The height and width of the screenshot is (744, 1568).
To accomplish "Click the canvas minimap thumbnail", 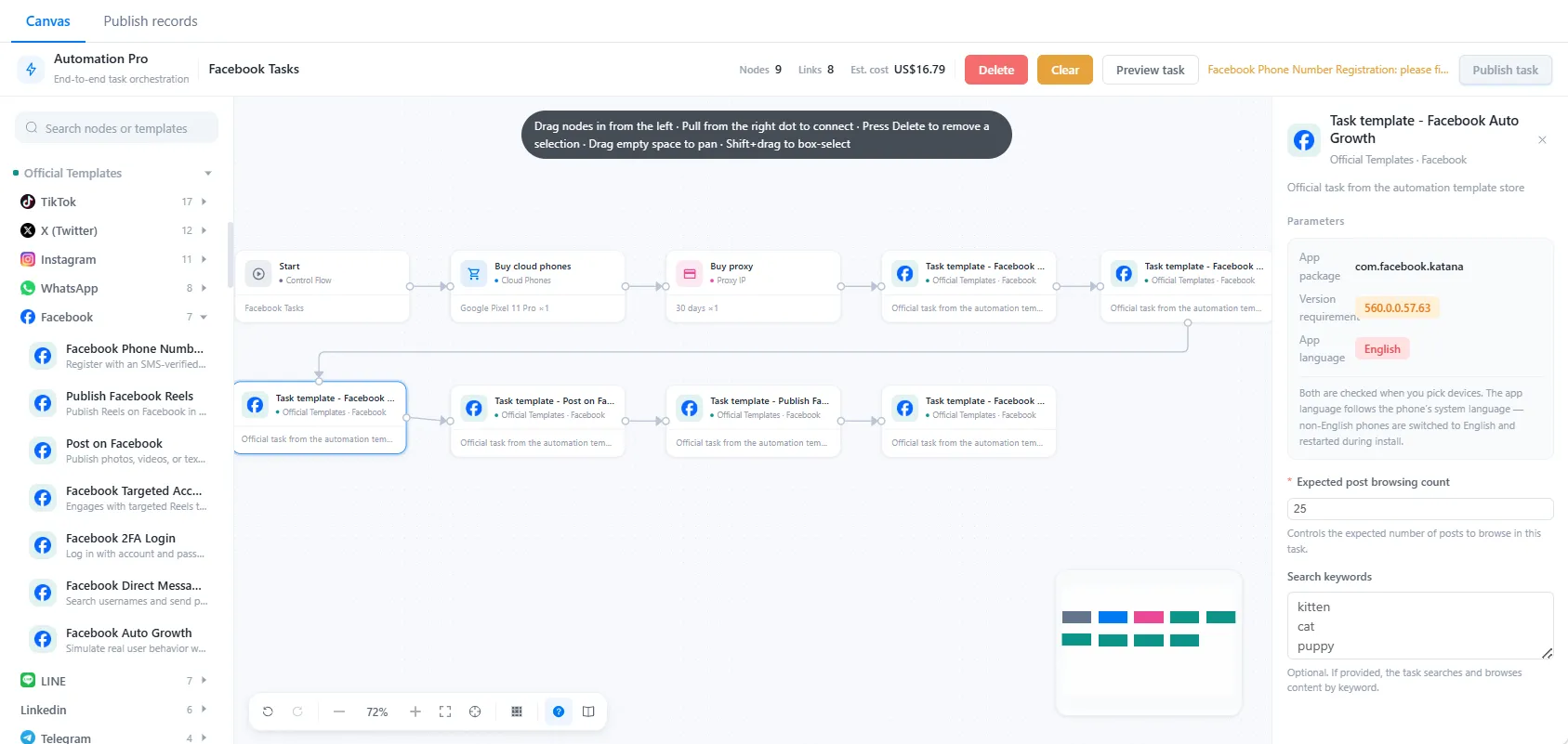I will [1149, 643].
